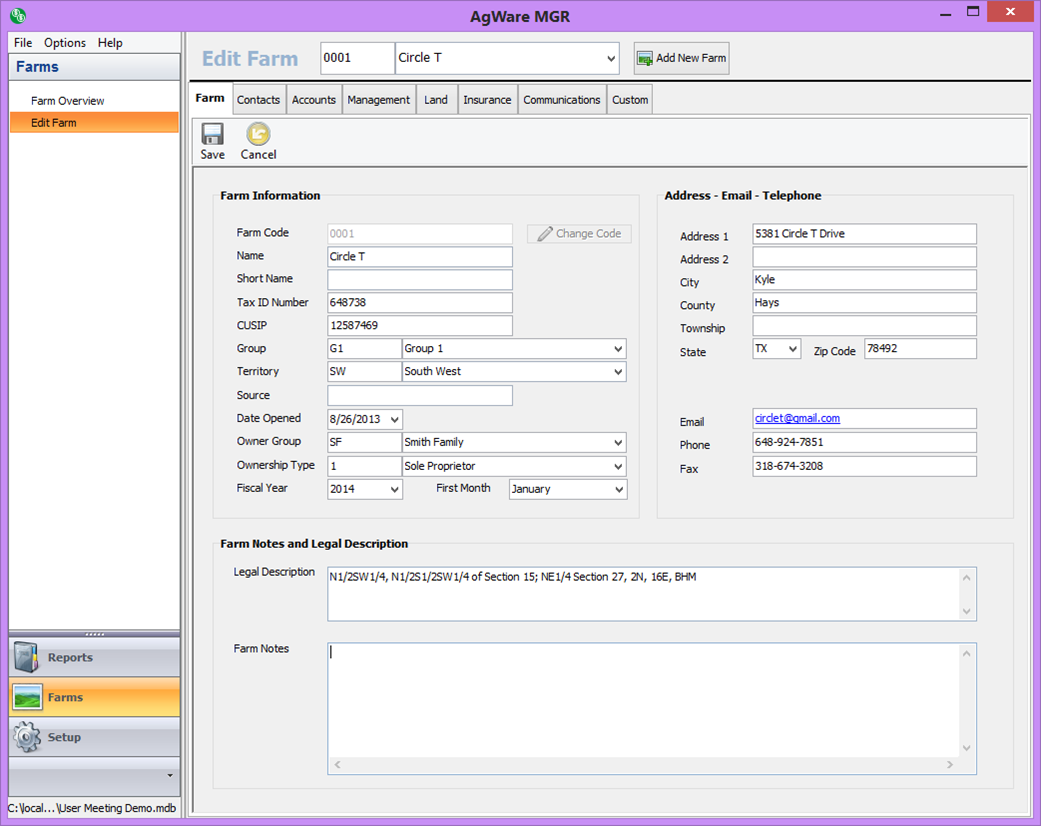Open the Options menu

65,43
